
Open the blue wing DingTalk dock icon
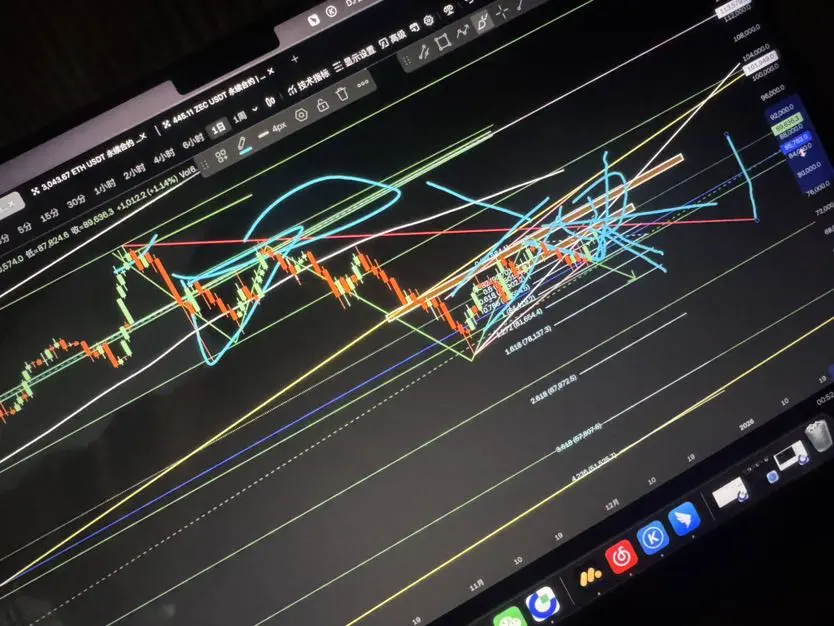(x=684, y=519)
